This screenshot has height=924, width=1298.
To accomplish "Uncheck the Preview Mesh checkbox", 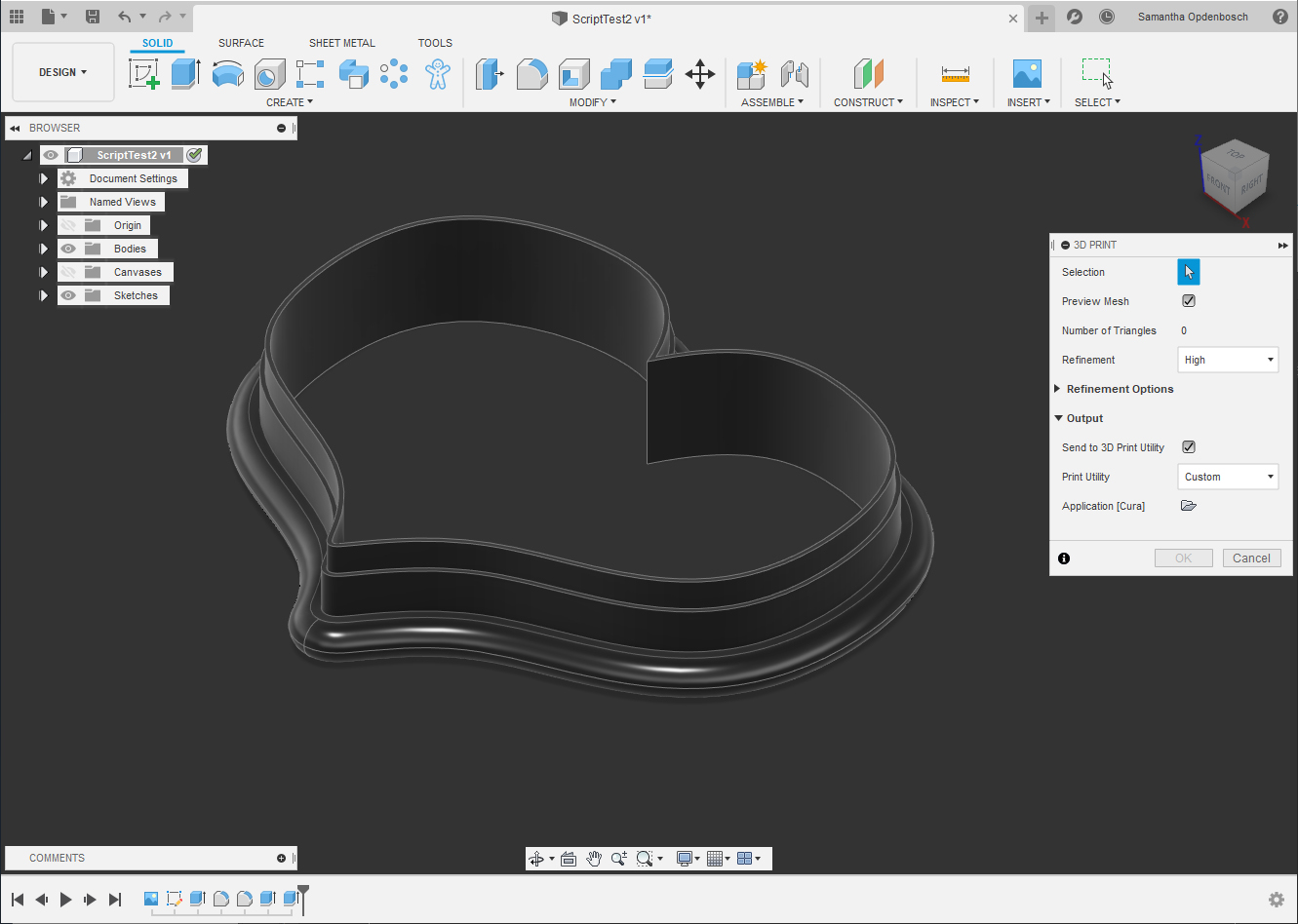I will pyautogui.click(x=1189, y=301).
